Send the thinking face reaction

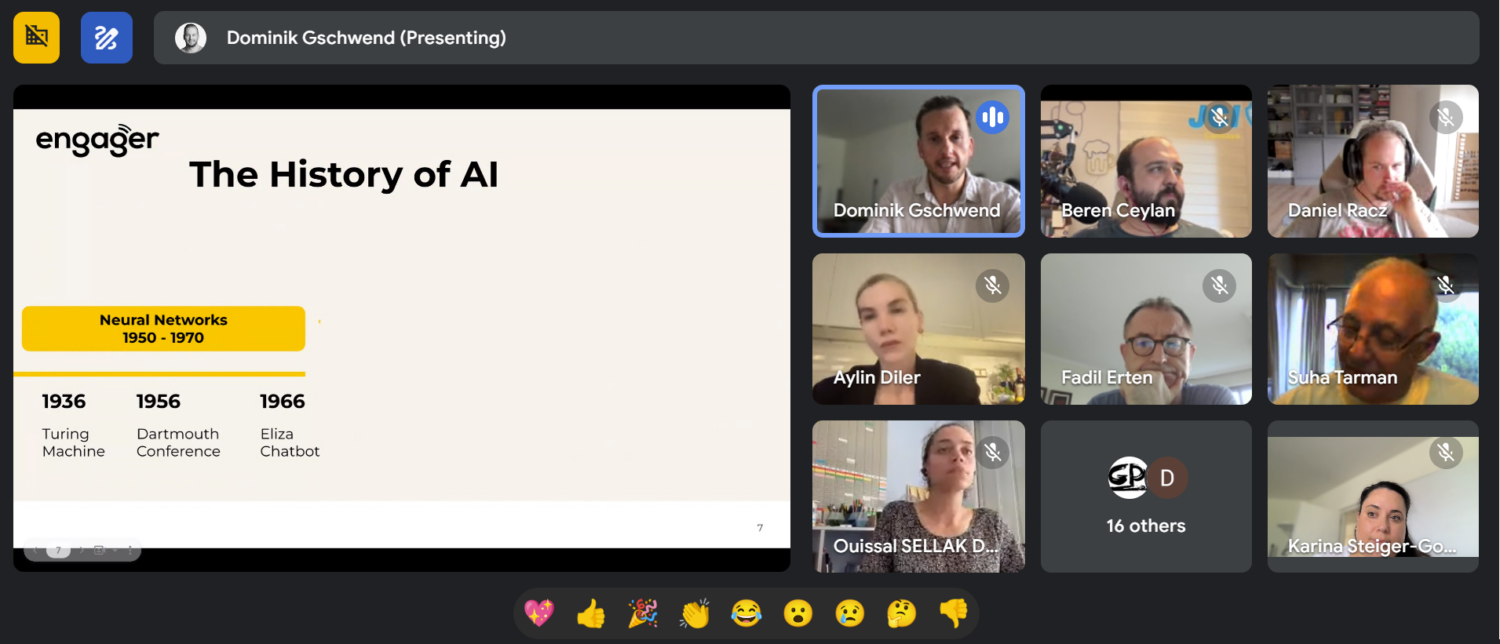click(x=901, y=613)
